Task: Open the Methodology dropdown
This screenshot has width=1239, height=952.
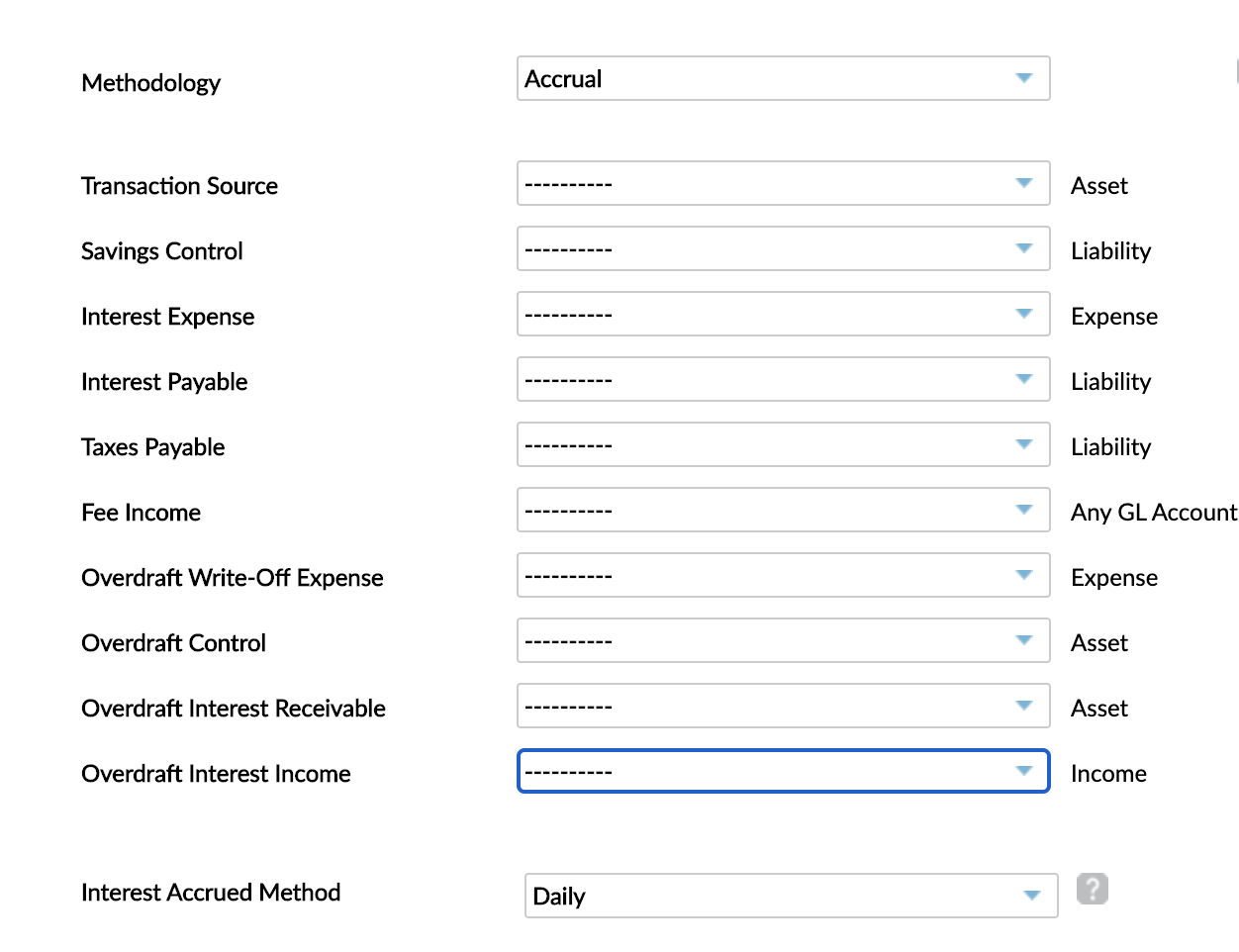Action: coord(782,79)
